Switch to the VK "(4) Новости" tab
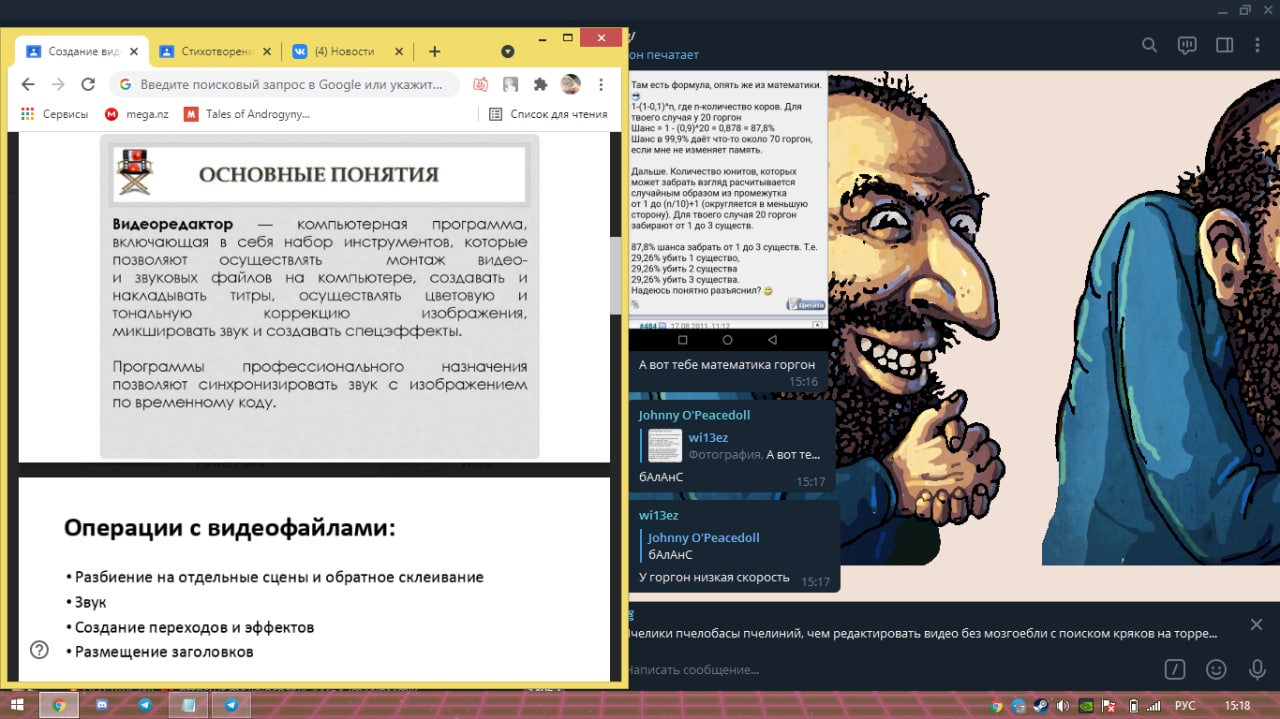Screen dimensions: 1280x719 347,51
